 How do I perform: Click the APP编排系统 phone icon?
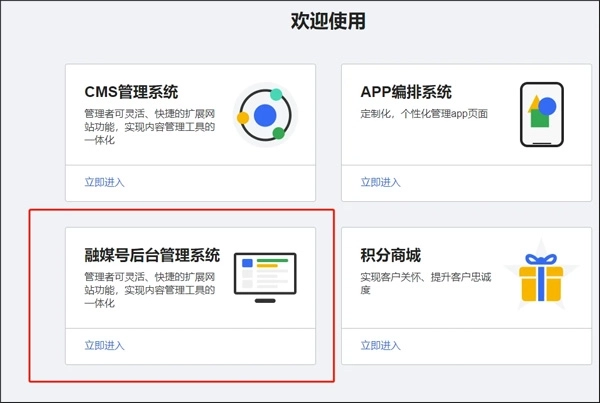tap(541, 114)
